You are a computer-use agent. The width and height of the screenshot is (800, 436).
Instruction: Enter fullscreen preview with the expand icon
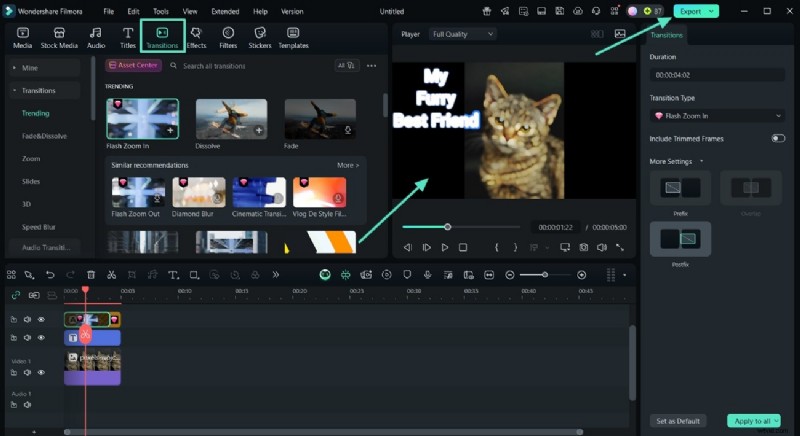click(x=620, y=247)
